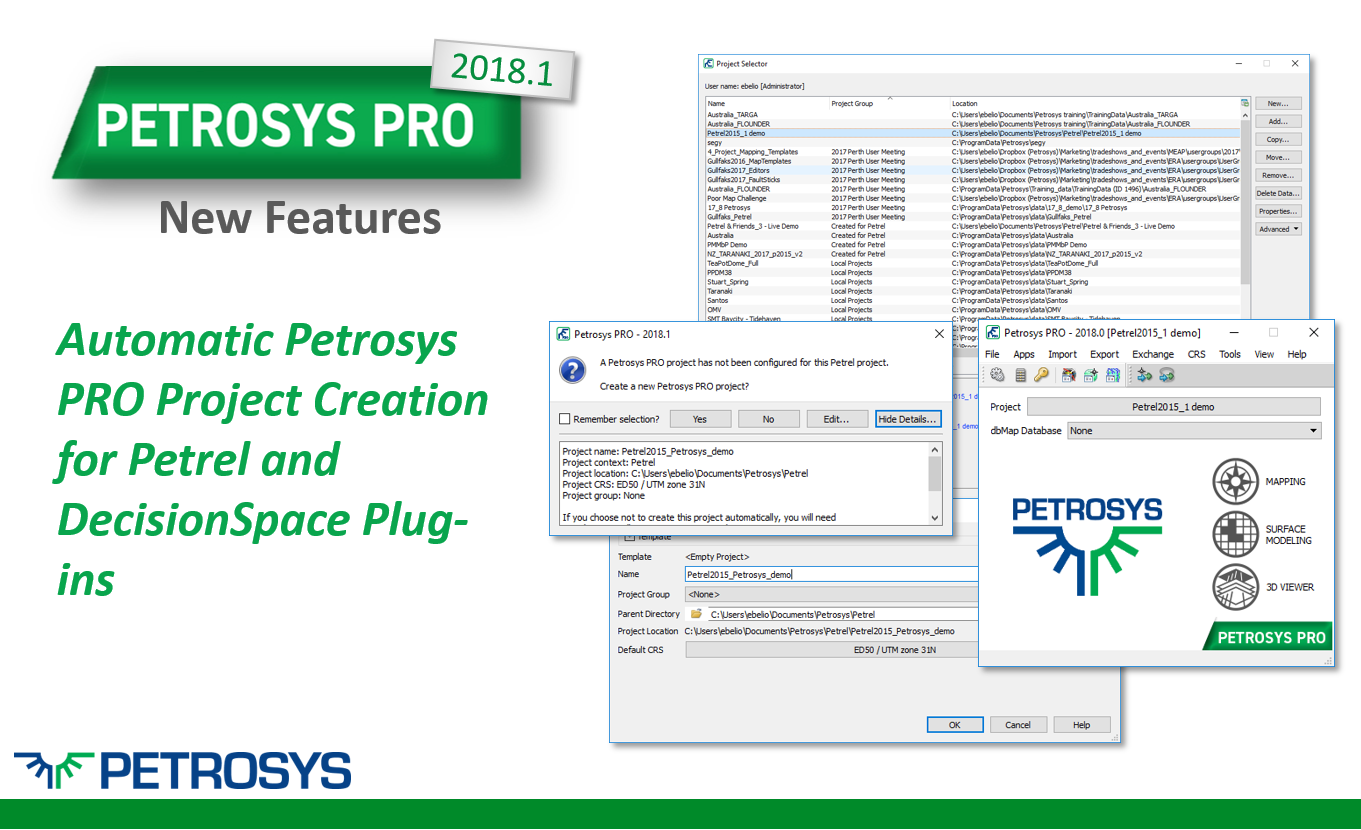This screenshot has height=830, width=1361.
Task: Select the Australia_TARGA project row
Action: (x=972, y=115)
